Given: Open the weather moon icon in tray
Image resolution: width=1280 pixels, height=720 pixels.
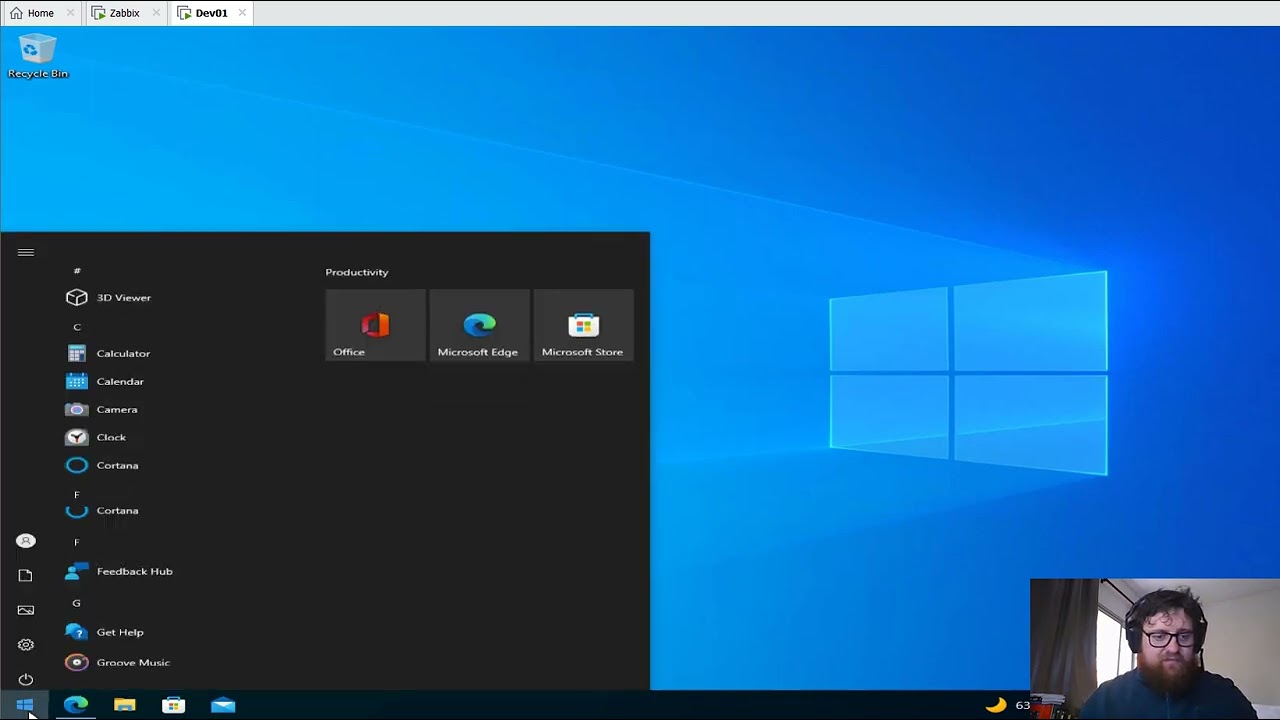Looking at the screenshot, I should (996, 705).
